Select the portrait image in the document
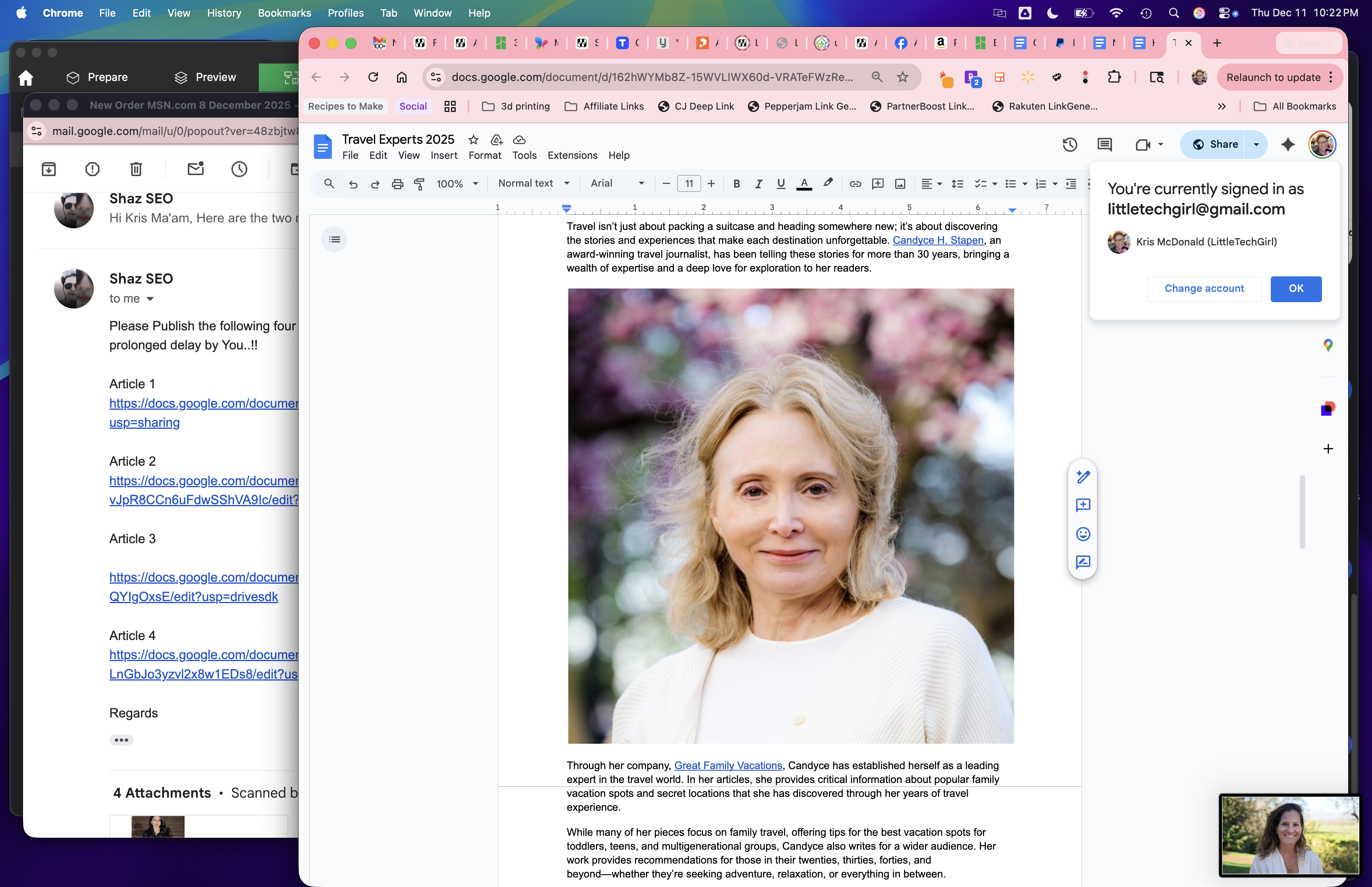Image resolution: width=1372 pixels, height=887 pixels. (x=790, y=516)
